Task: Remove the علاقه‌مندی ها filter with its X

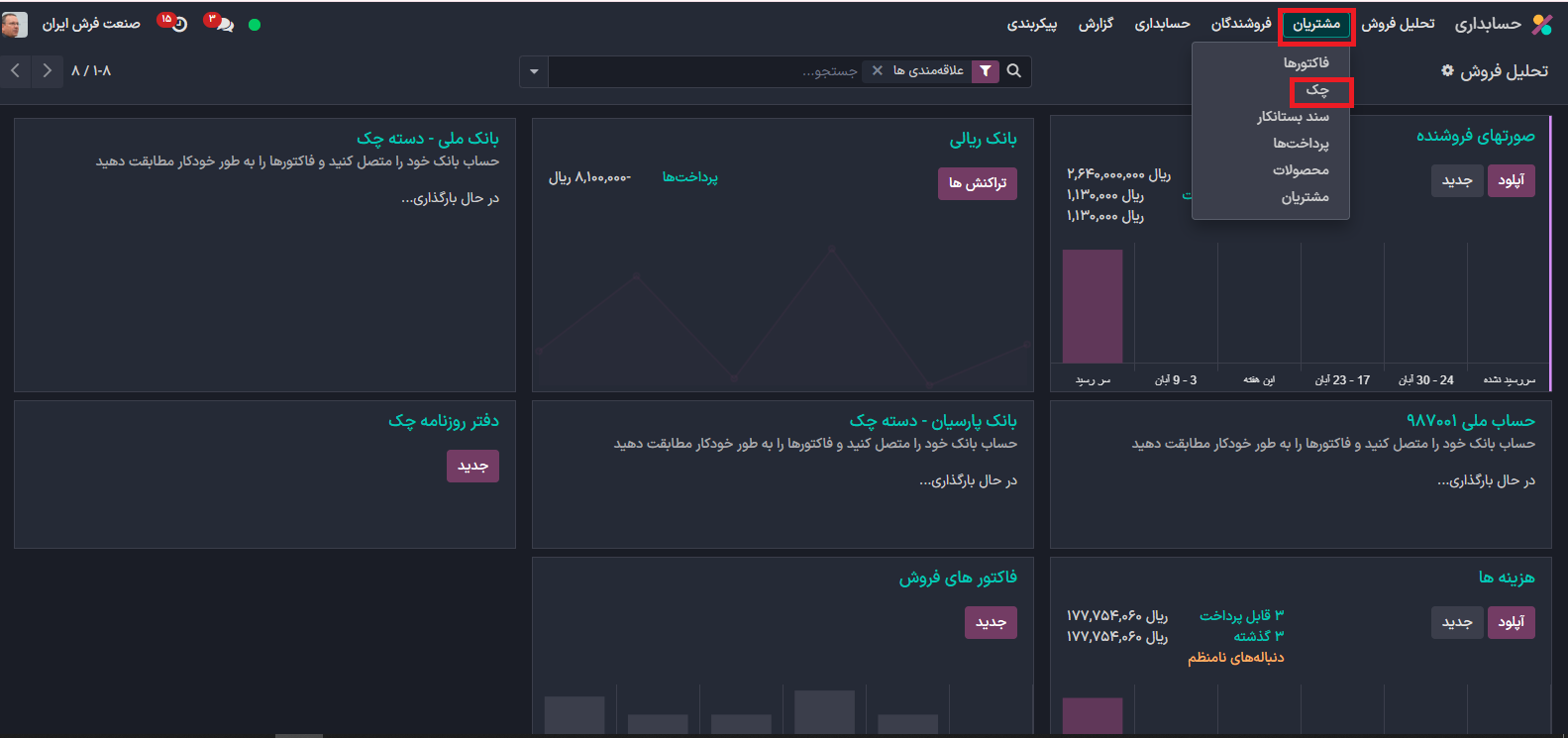Action: [877, 71]
